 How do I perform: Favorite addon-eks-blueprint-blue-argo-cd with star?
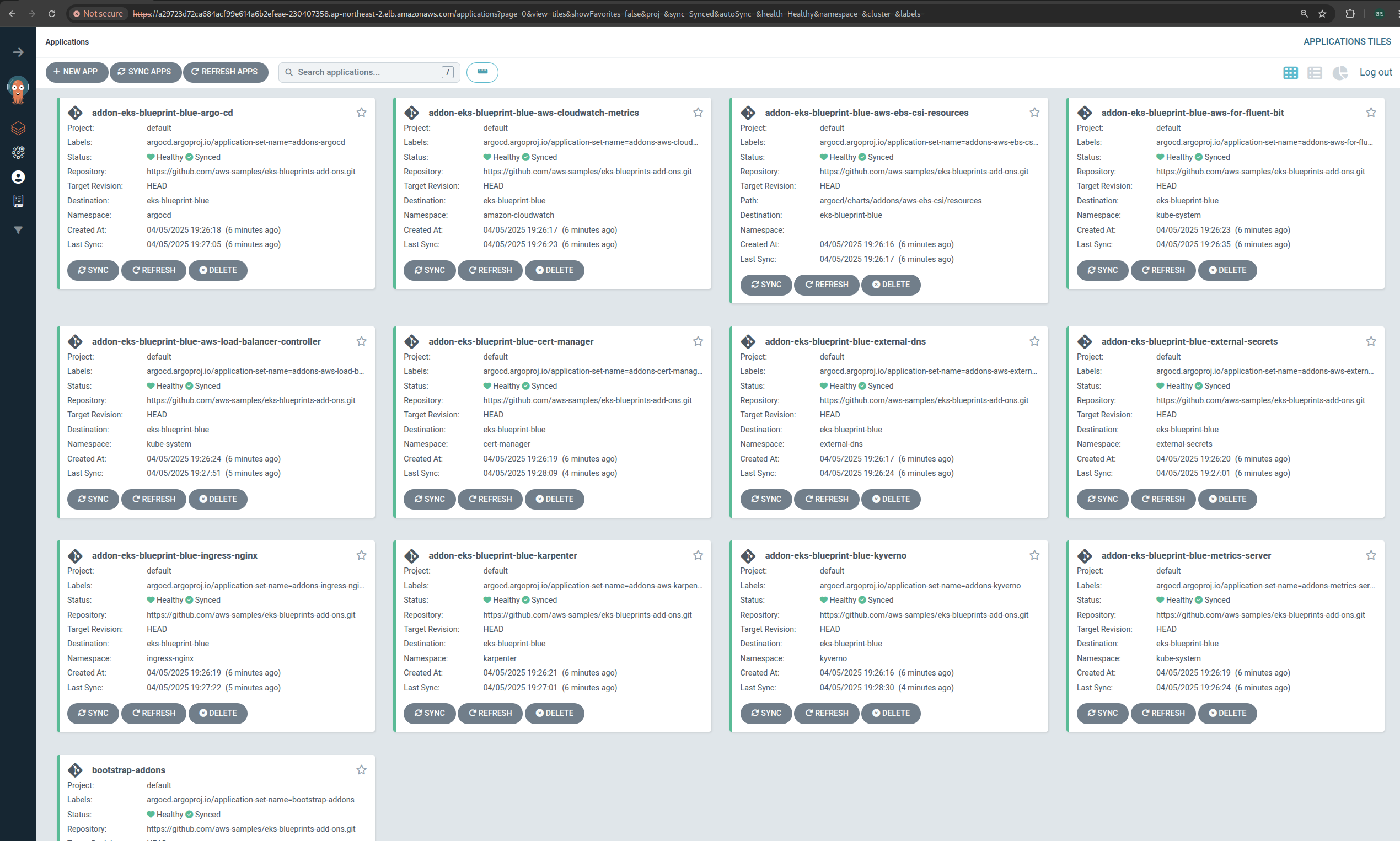tap(362, 113)
